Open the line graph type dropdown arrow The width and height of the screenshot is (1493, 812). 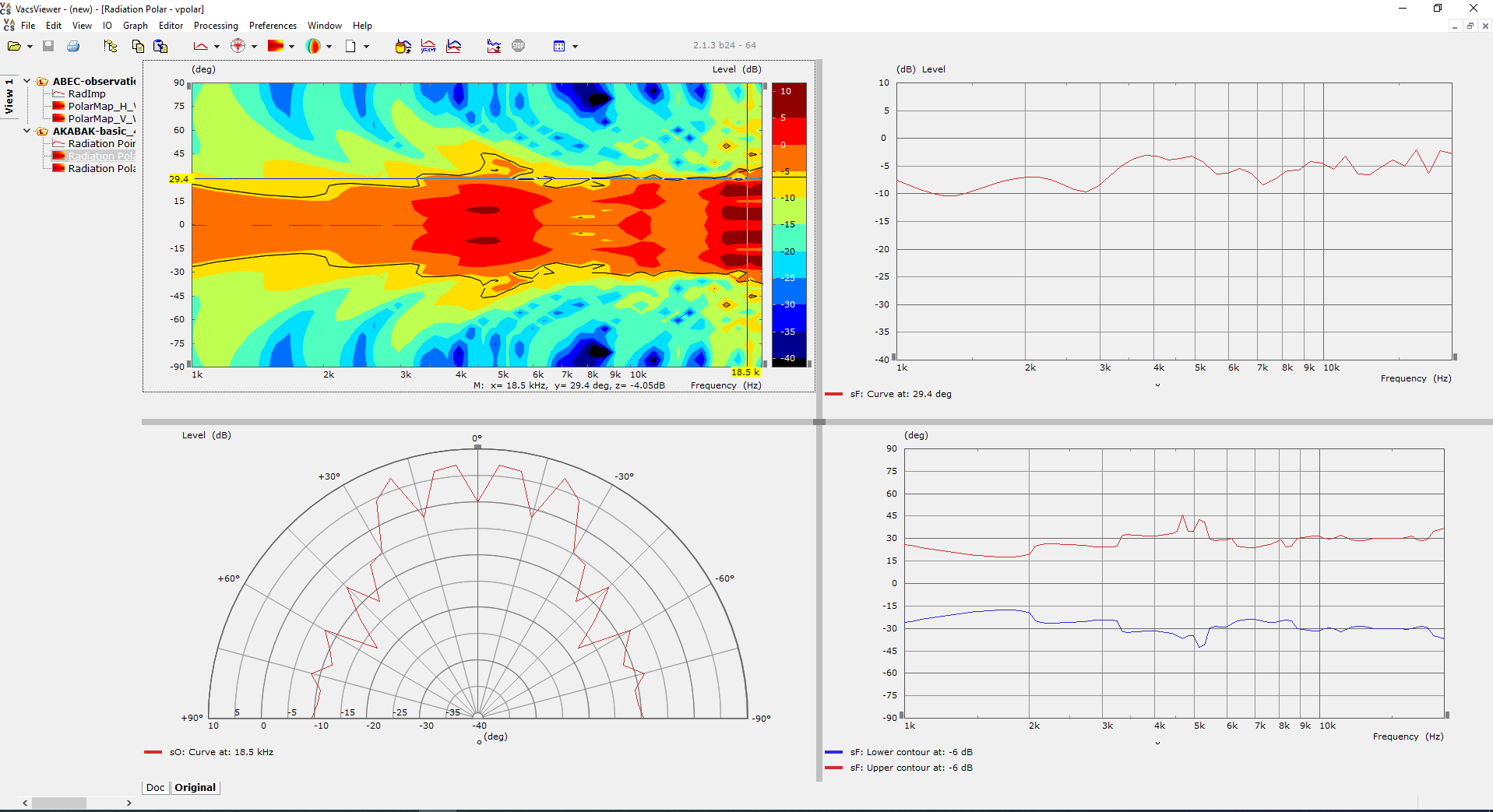click(217, 47)
